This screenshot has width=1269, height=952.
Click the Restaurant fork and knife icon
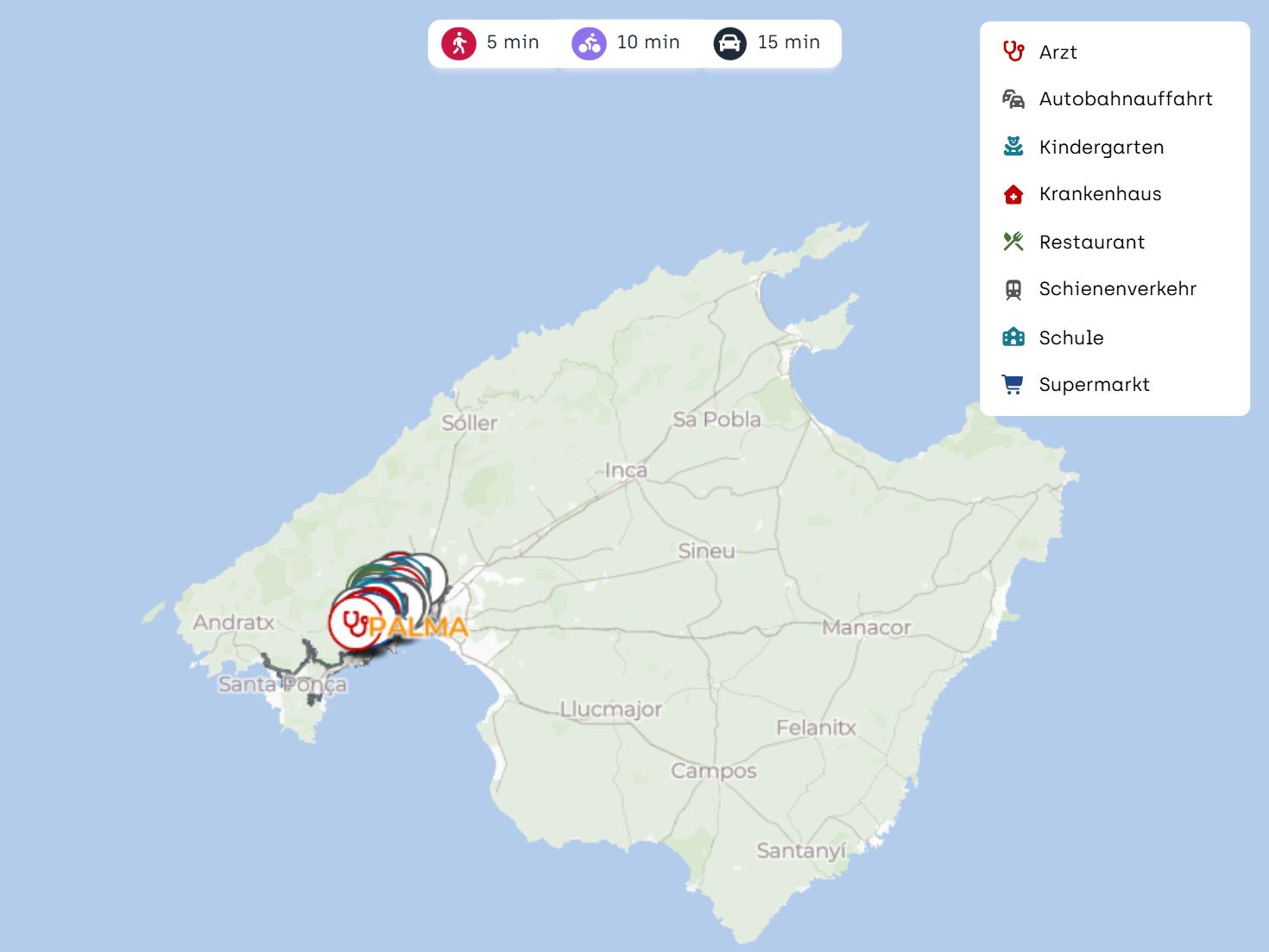coord(1013,242)
